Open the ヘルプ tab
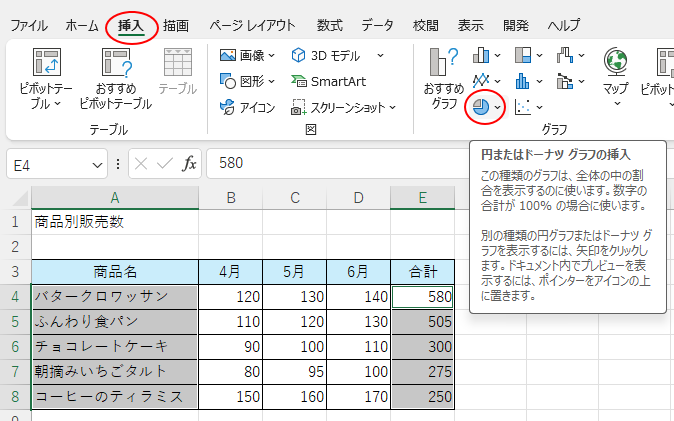The height and width of the screenshot is (421, 674). pos(564,26)
